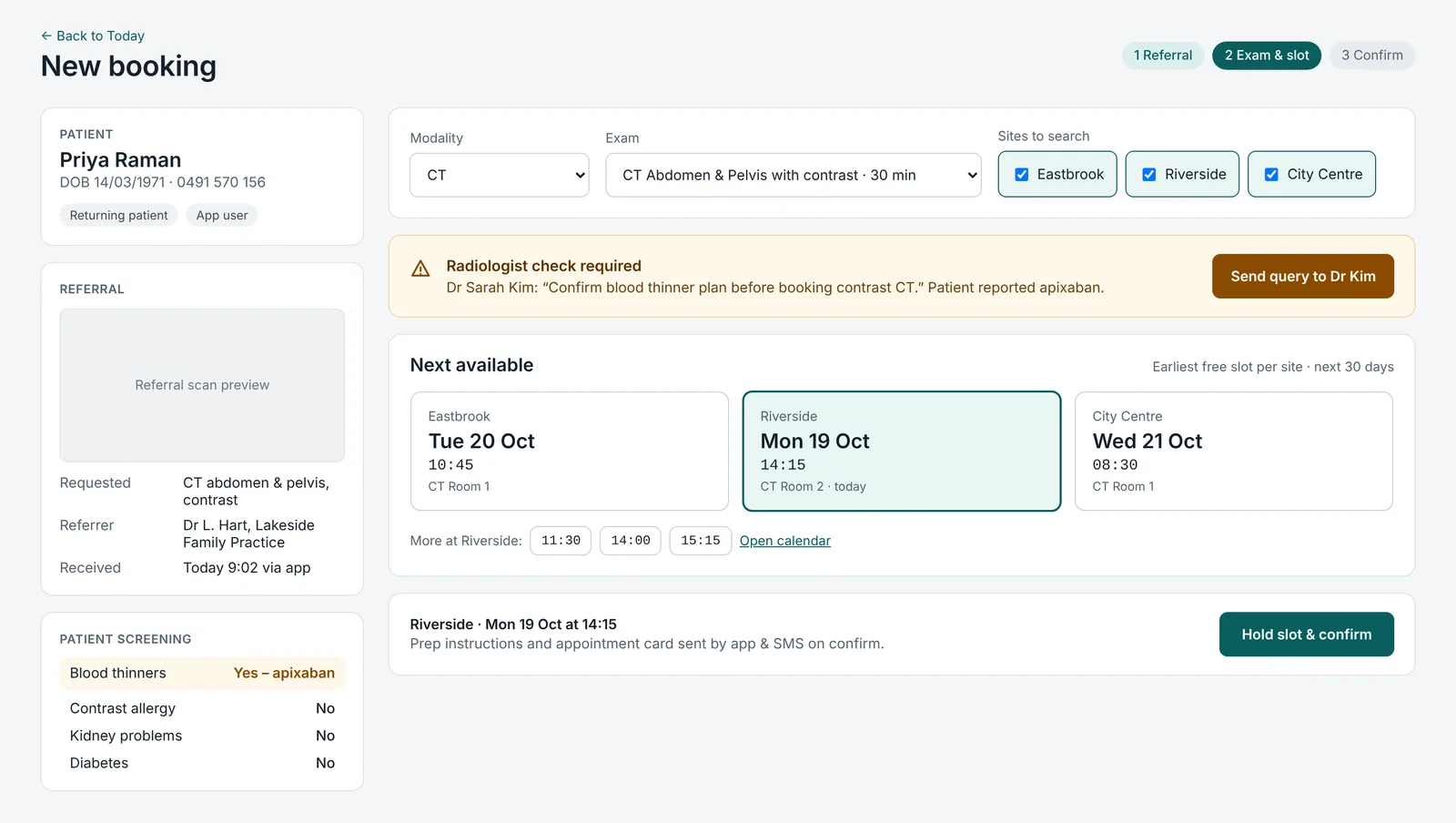Pick the 11:30 Riverside time slot
This screenshot has width=1456, height=823.
tap(561, 541)
